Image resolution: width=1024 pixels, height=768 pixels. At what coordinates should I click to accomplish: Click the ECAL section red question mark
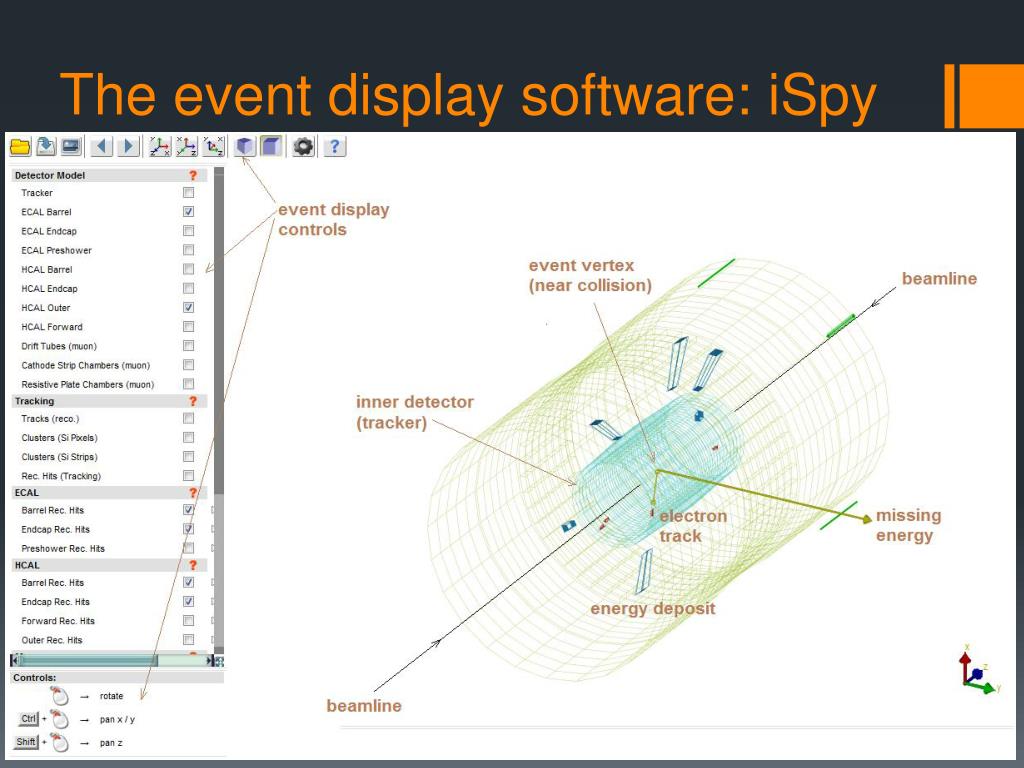193,492
